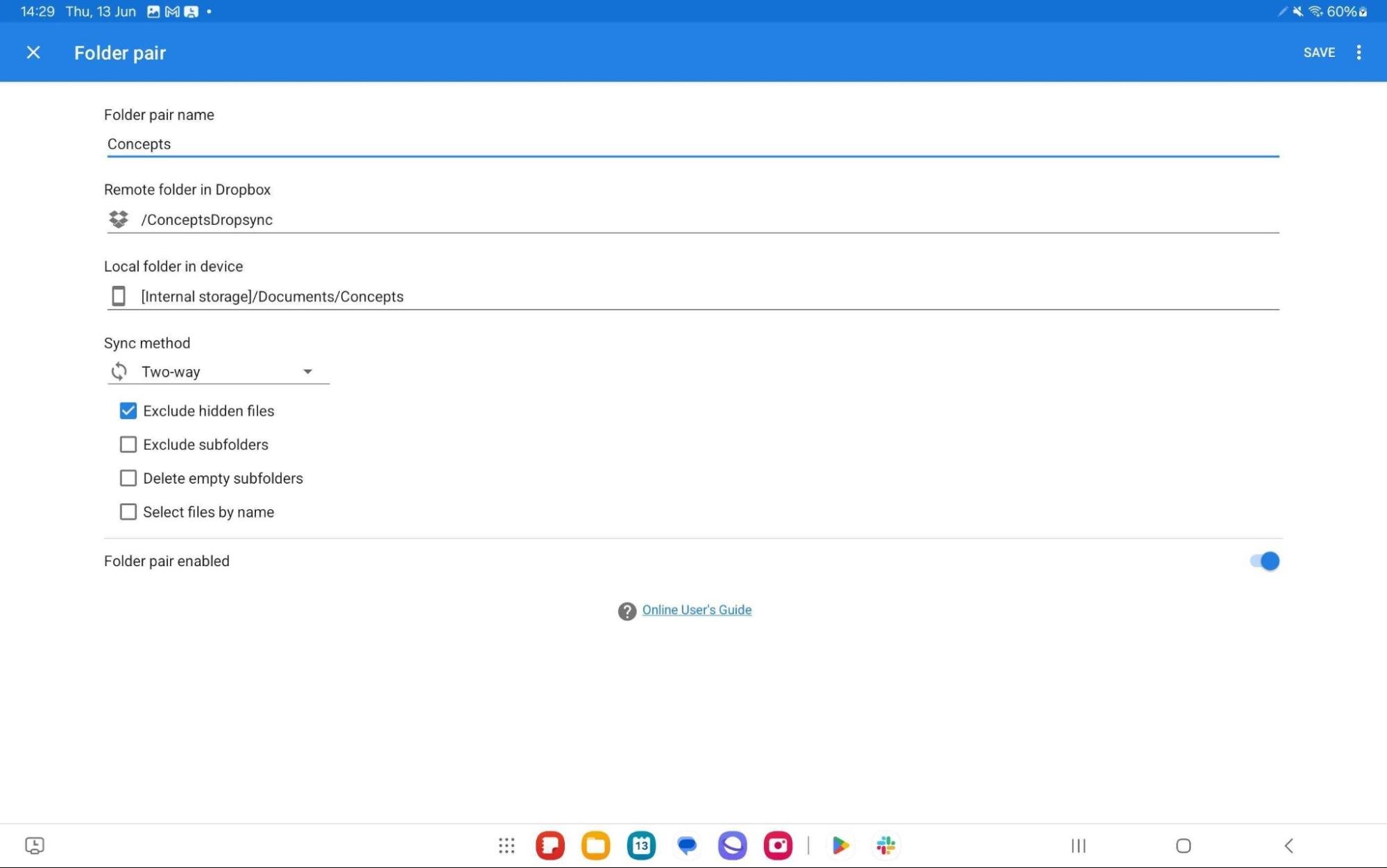Image resolution: width=1387 pixels, height=868 pixels.
Task: Check Exclude subfolders
Action: point(128,444)
